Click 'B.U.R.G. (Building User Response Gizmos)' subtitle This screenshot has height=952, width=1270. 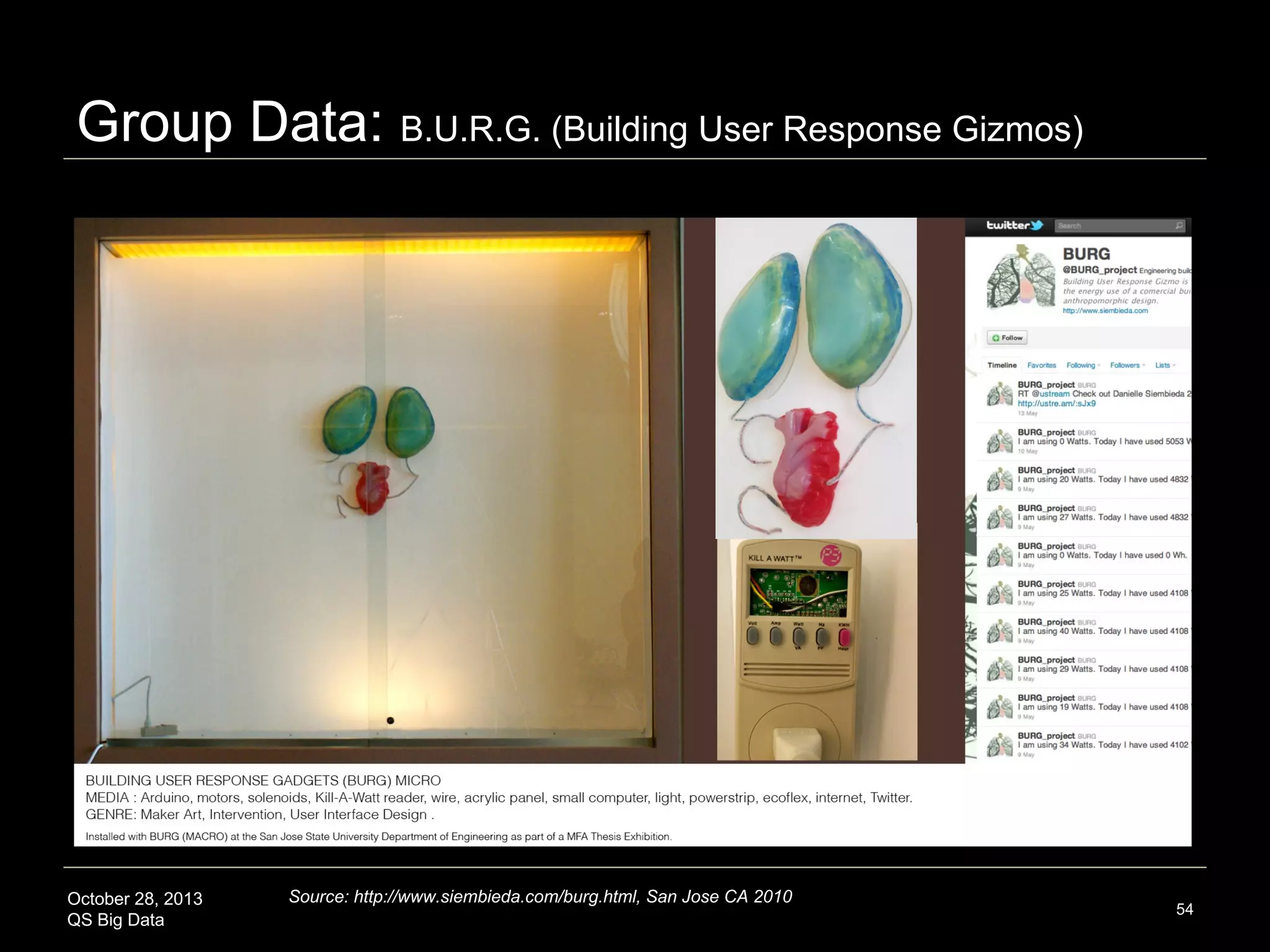(742, 129)
